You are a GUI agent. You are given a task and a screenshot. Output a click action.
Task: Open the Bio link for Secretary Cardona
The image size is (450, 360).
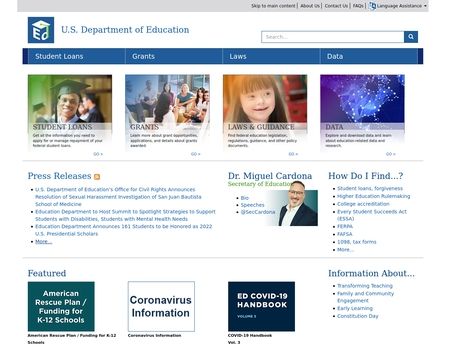(245, 198)
